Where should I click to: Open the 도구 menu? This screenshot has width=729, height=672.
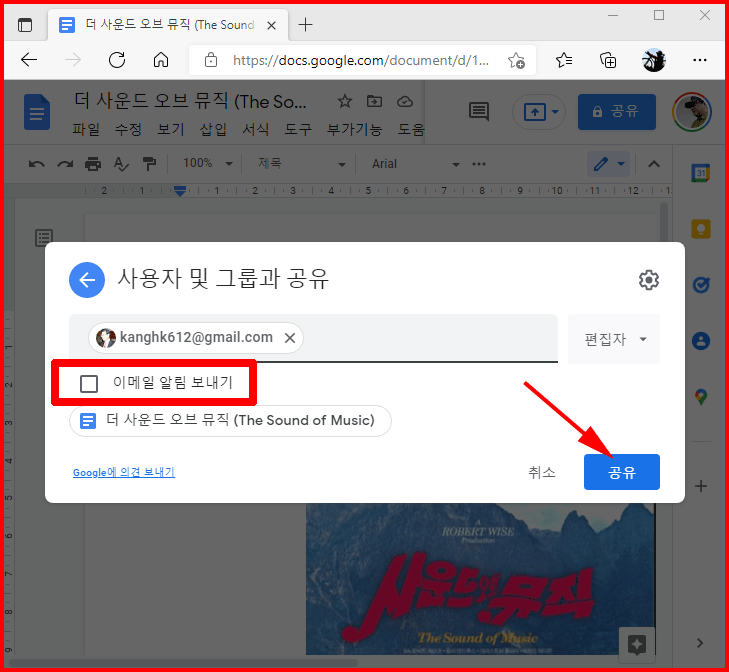coord(298,129)
